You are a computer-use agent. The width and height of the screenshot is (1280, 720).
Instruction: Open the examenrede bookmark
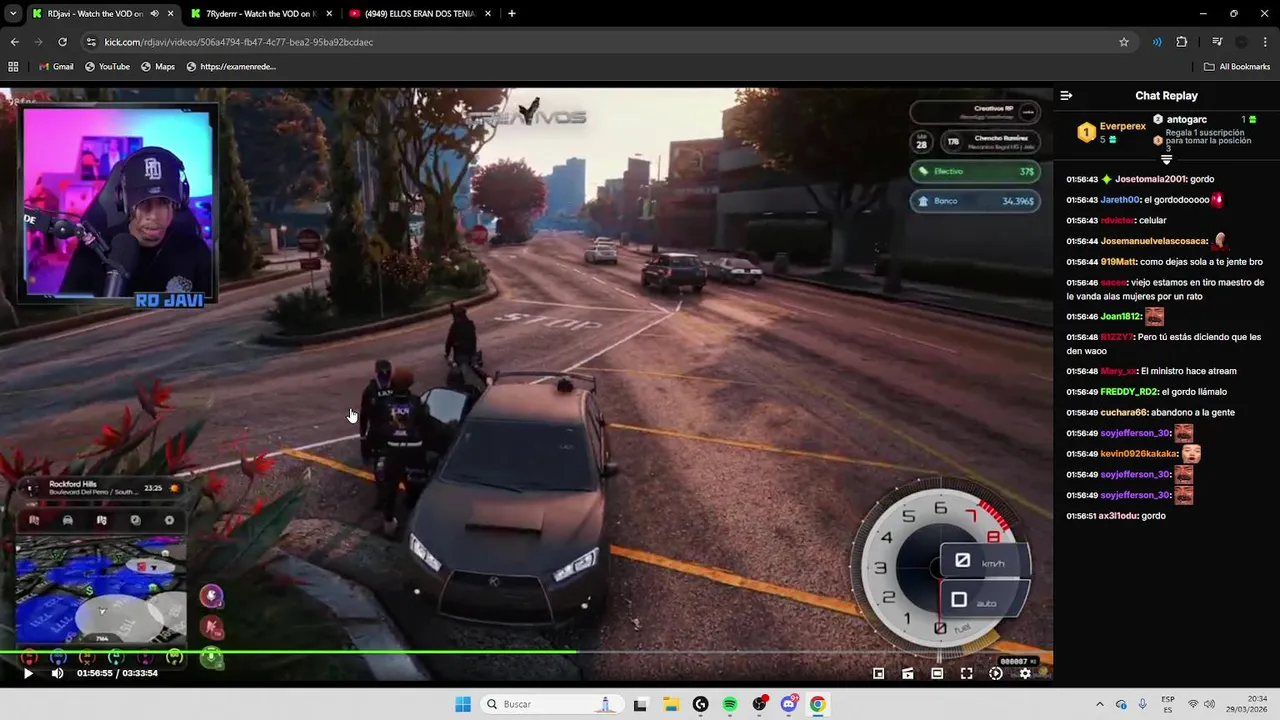point(231,67)
